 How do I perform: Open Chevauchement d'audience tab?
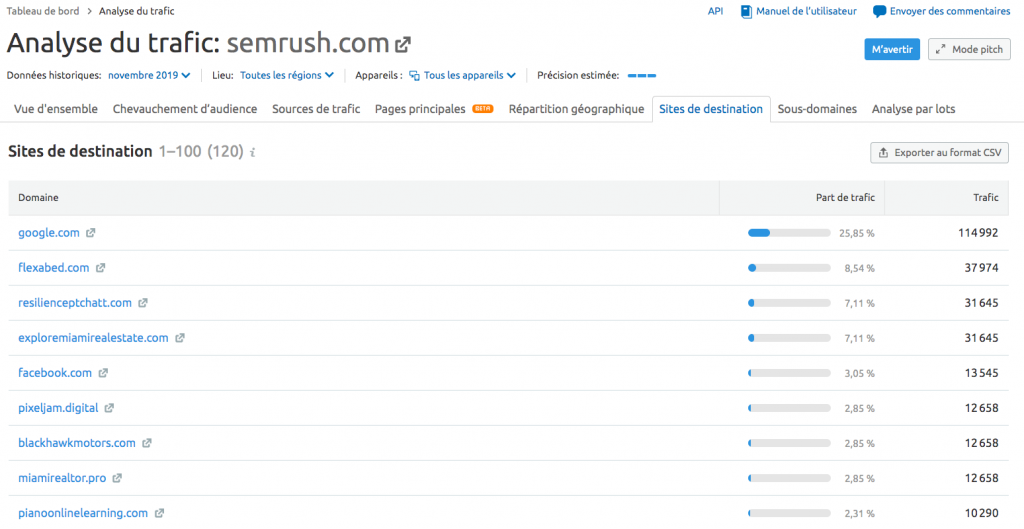point(185,109)
